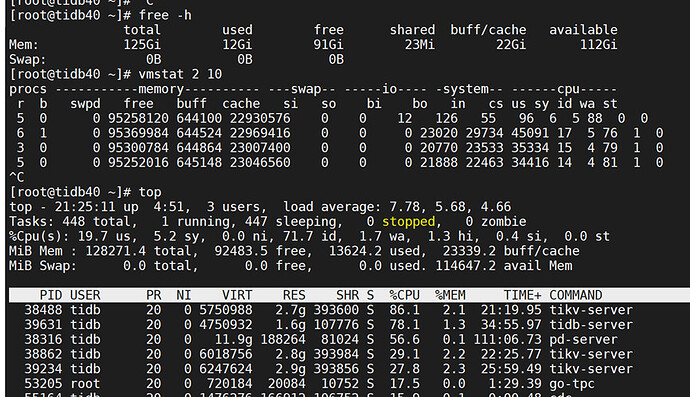Click the COMMAND column header in top
Viewport: 690px width, 397px height.
[x=576, y=295]
